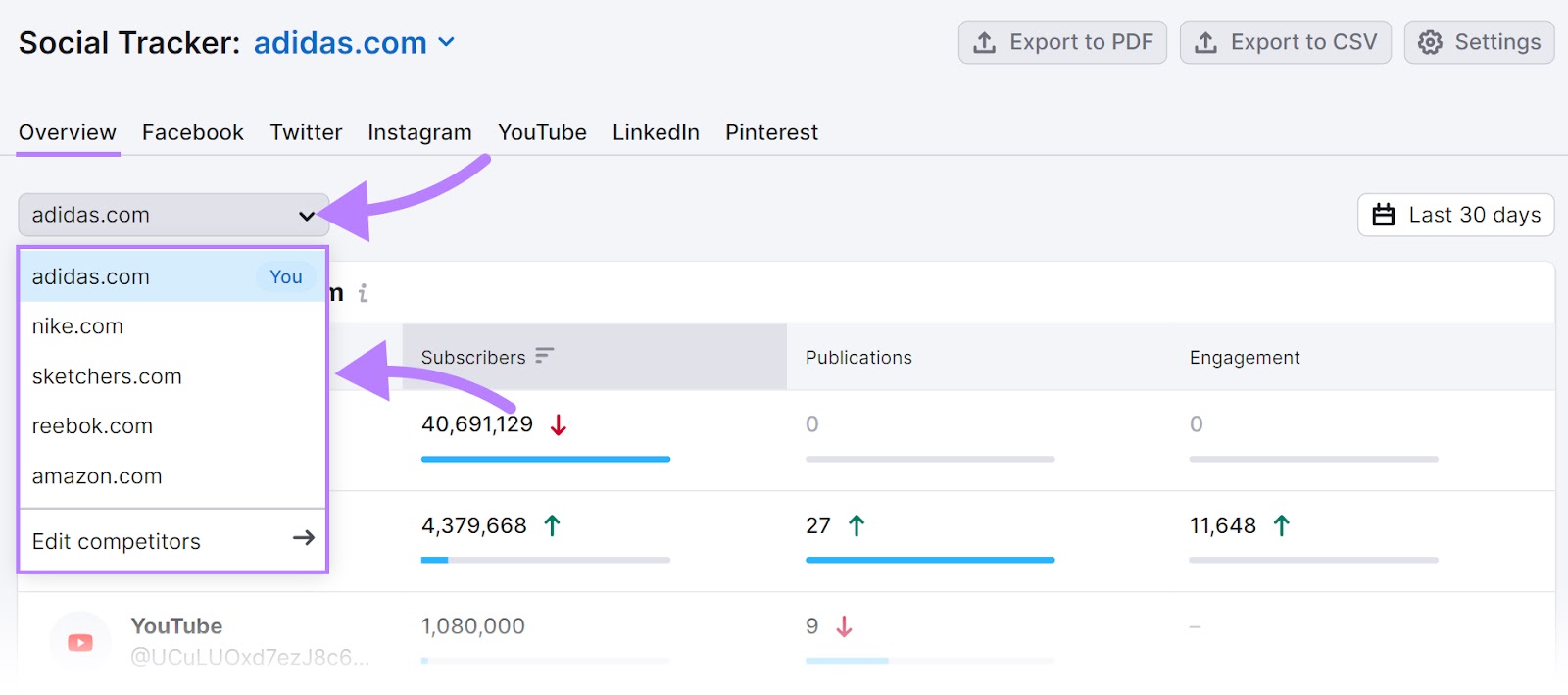Expand the adidas.com project title dropdown
The width and height of the screenshot is (1568, 695).
(x=446, y=42)
